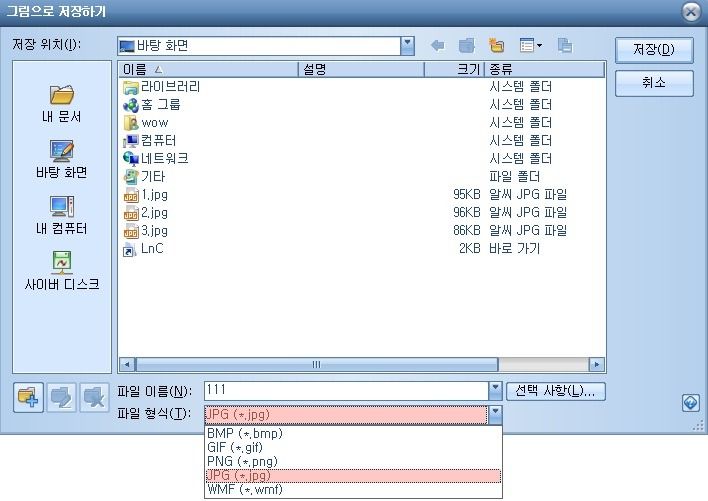Click the scroll right arrow

pyautogui.click(x=597, y=364)
